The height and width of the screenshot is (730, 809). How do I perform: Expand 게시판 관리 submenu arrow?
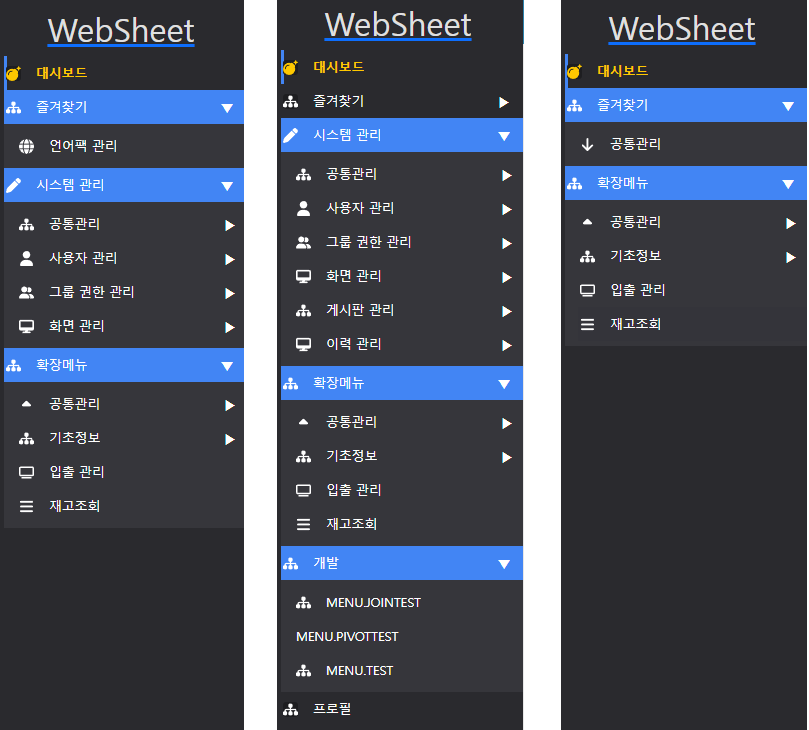[507, 311]
